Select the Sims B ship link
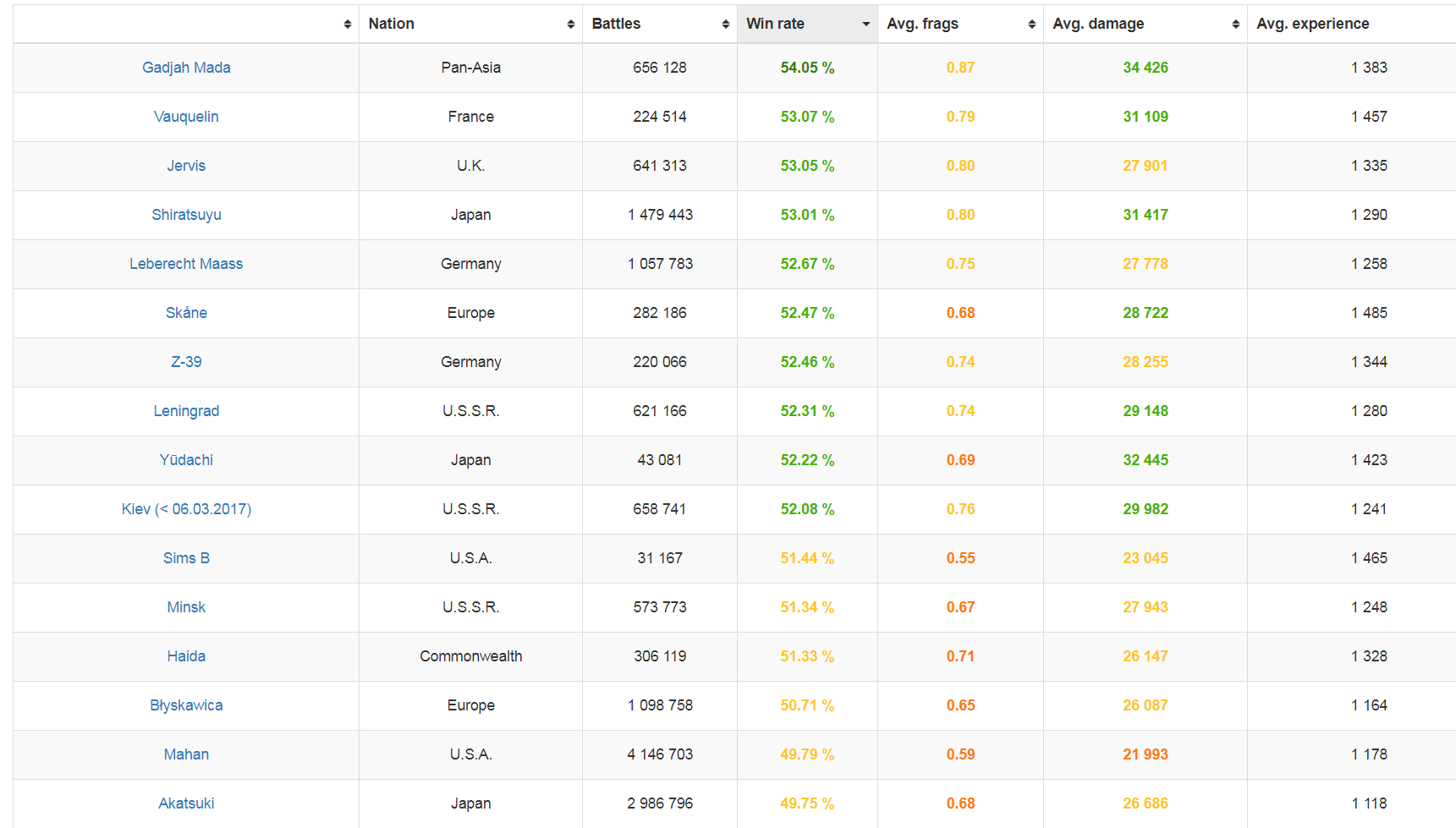Screen dimensions: 1456x828 click(186, 558)
